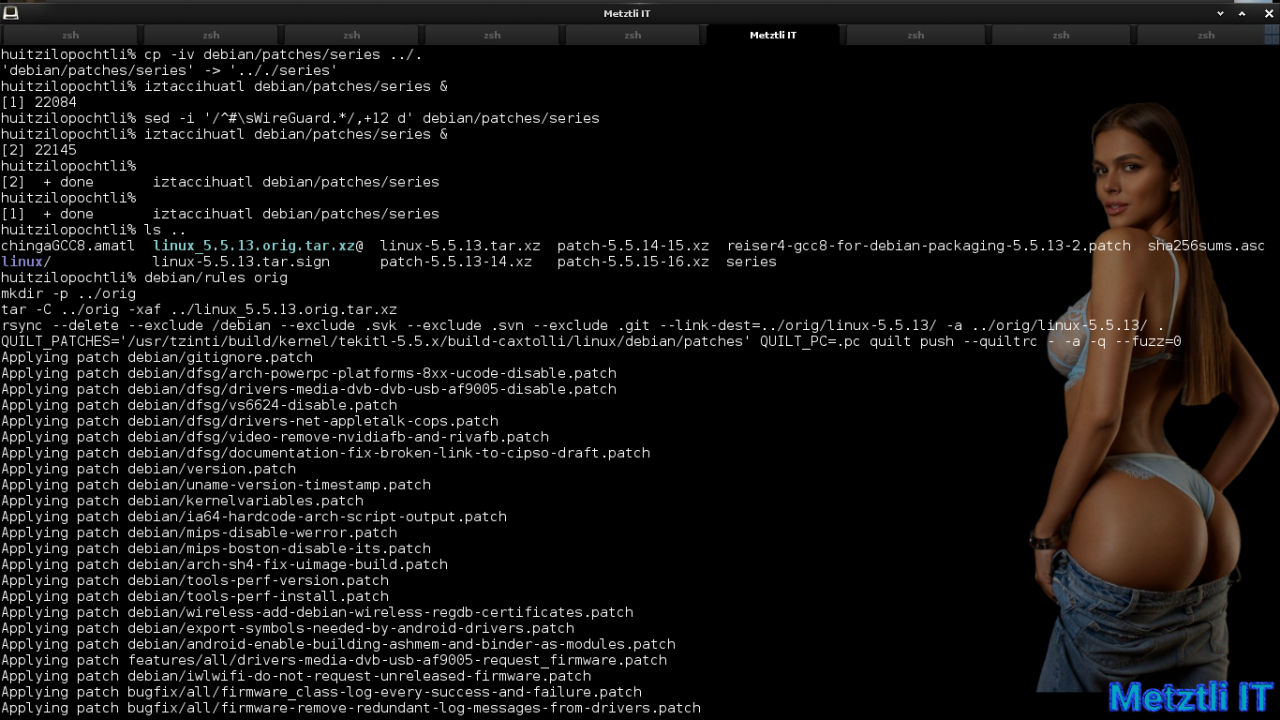Click the tools-perf-install.patch line

point(195,597)
